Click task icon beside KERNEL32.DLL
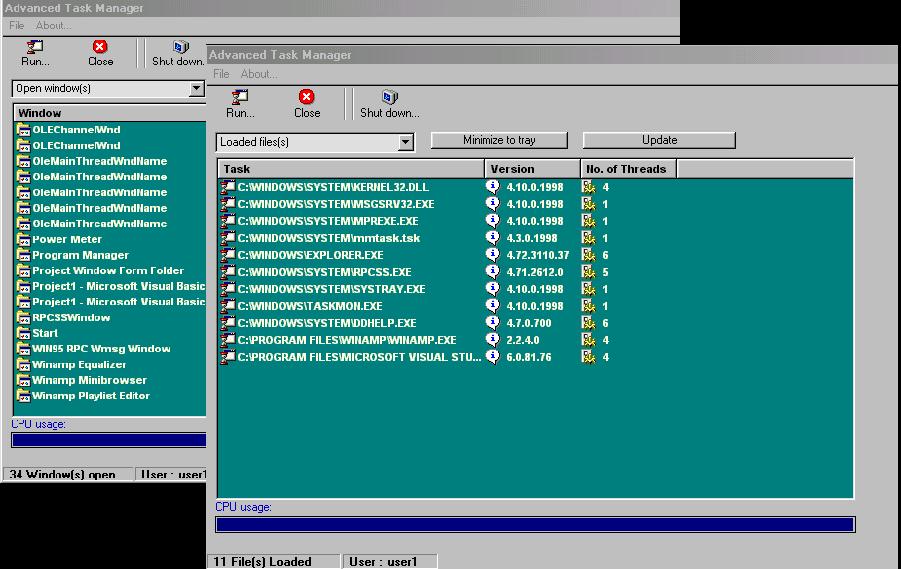 pyautogui.click(x=228, y=186)
